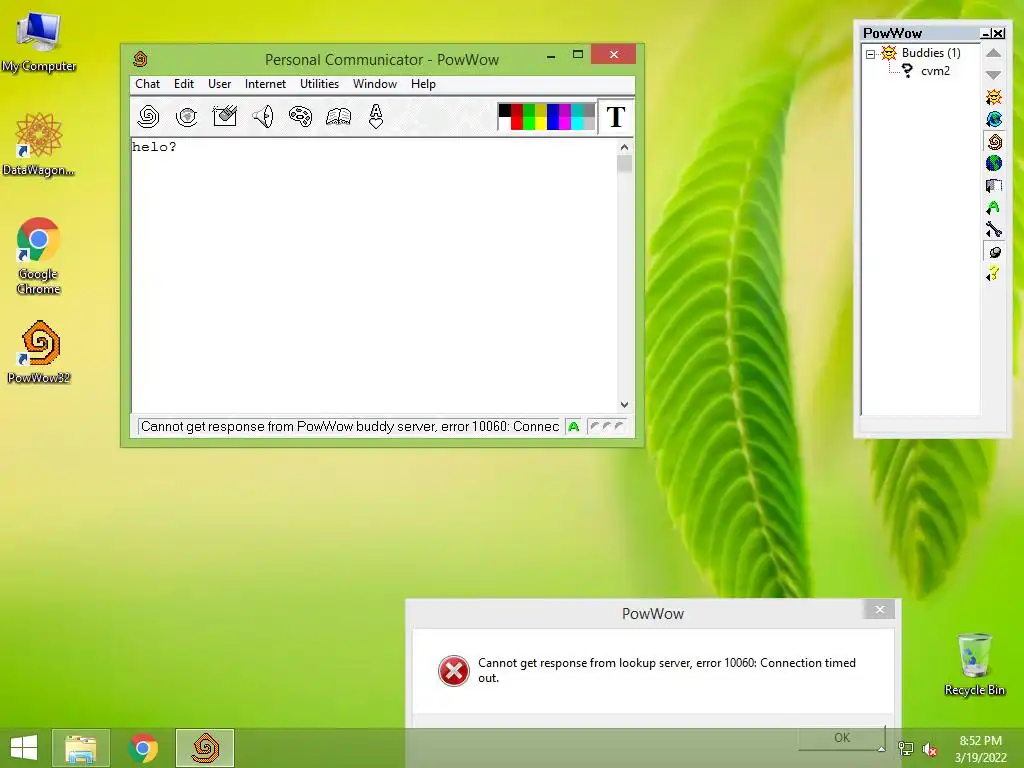Viewport: 1024px width, 768px height.
Task: Click the spiral PowWow connect toolbar icon
Action: coord(148,116)
